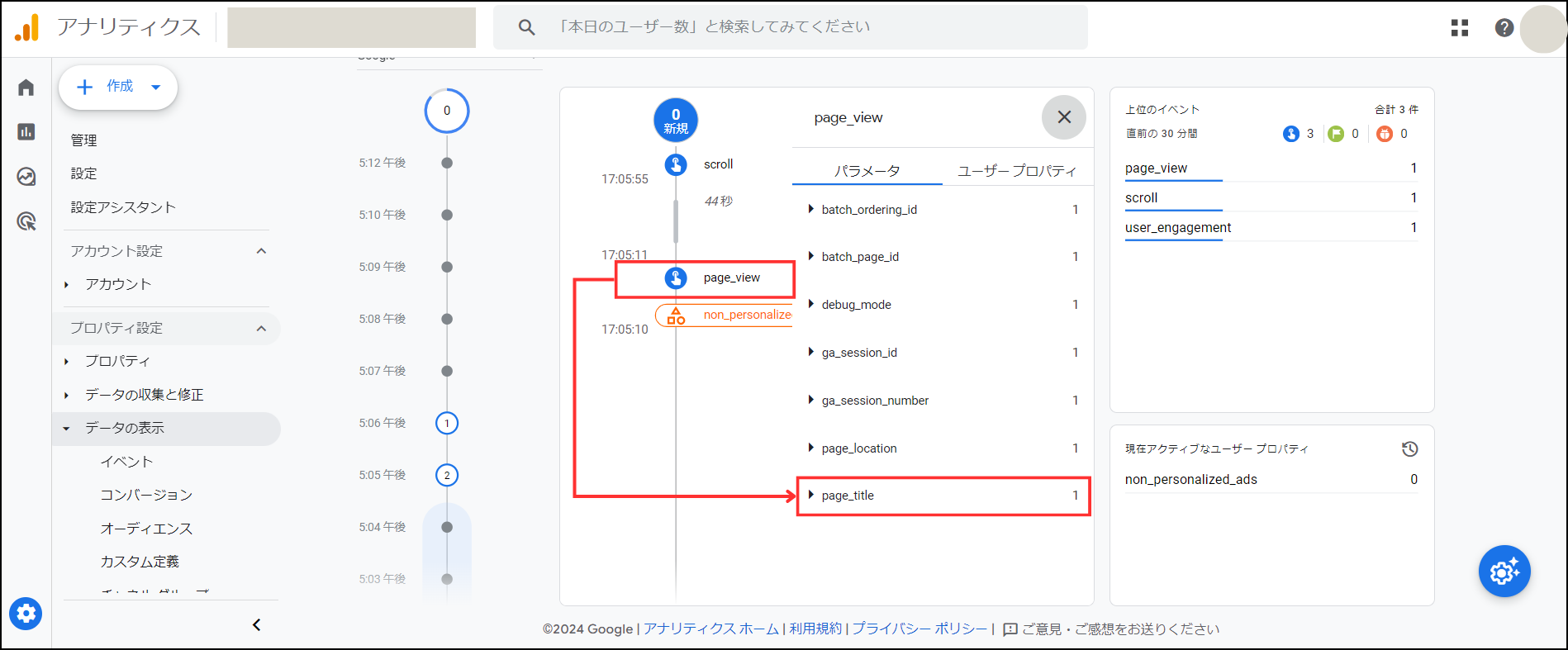
Task: Close the page_view detail panel
Action: pos(1064,117)
